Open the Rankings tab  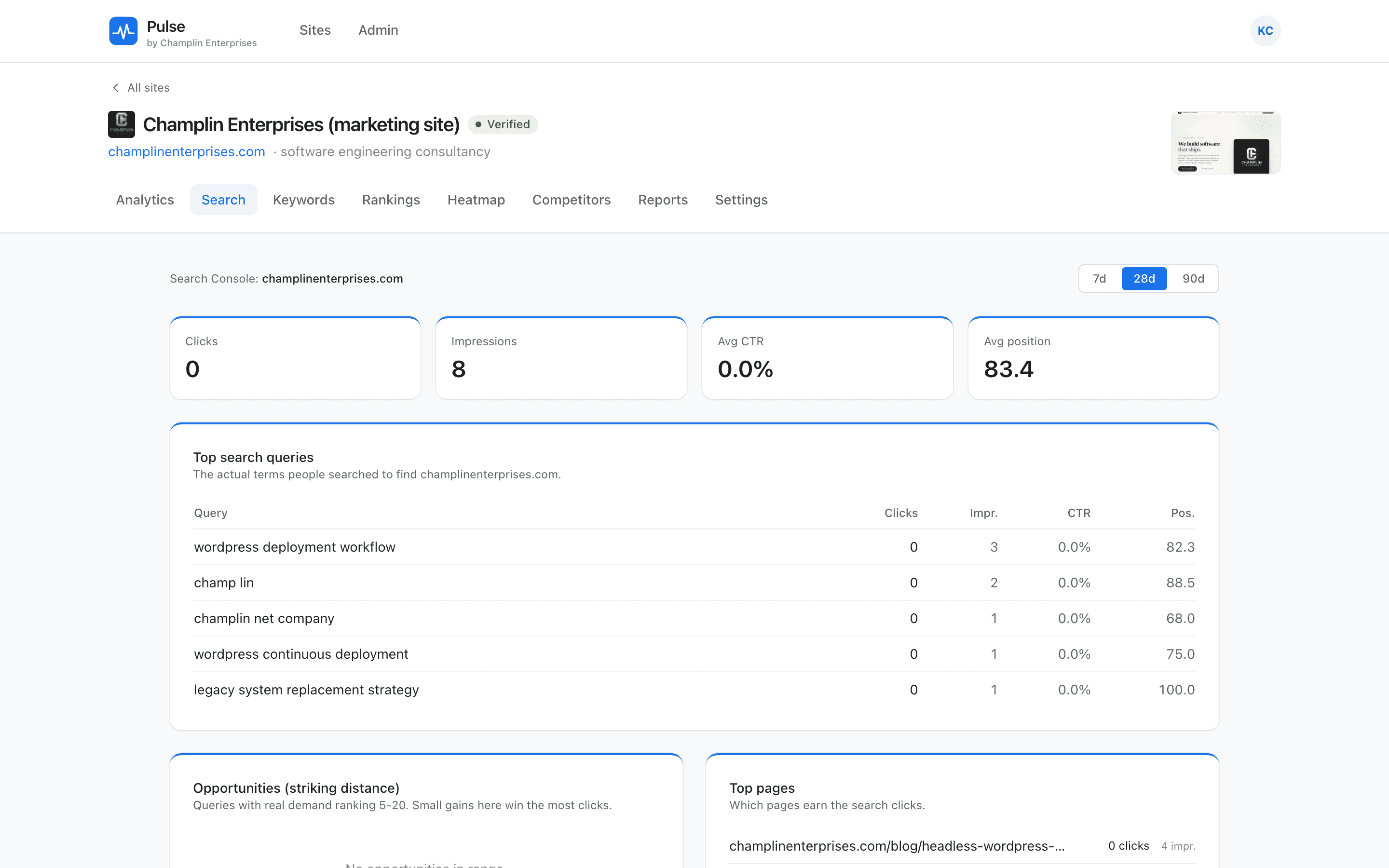point(391,200)
